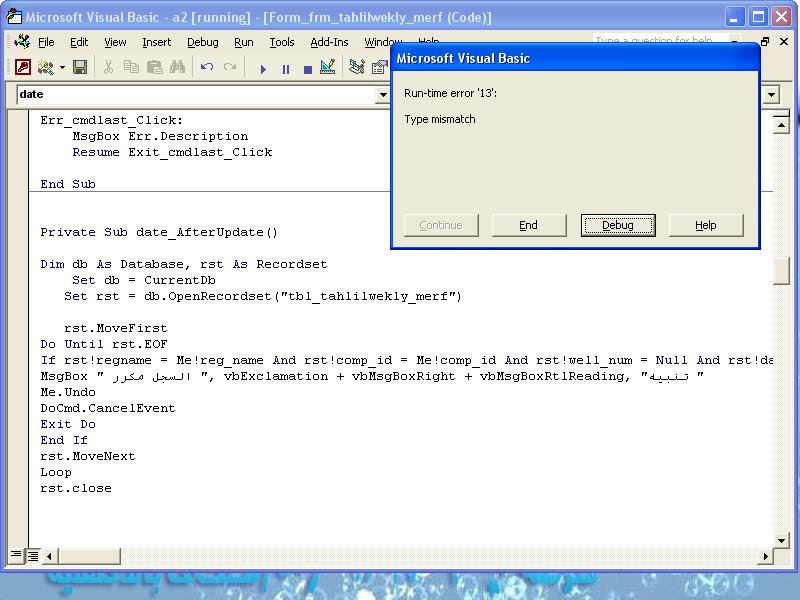This screenshot has width=800, height=600.
Task: Click the Reset stop icon
Action: (x=308, y=69)
